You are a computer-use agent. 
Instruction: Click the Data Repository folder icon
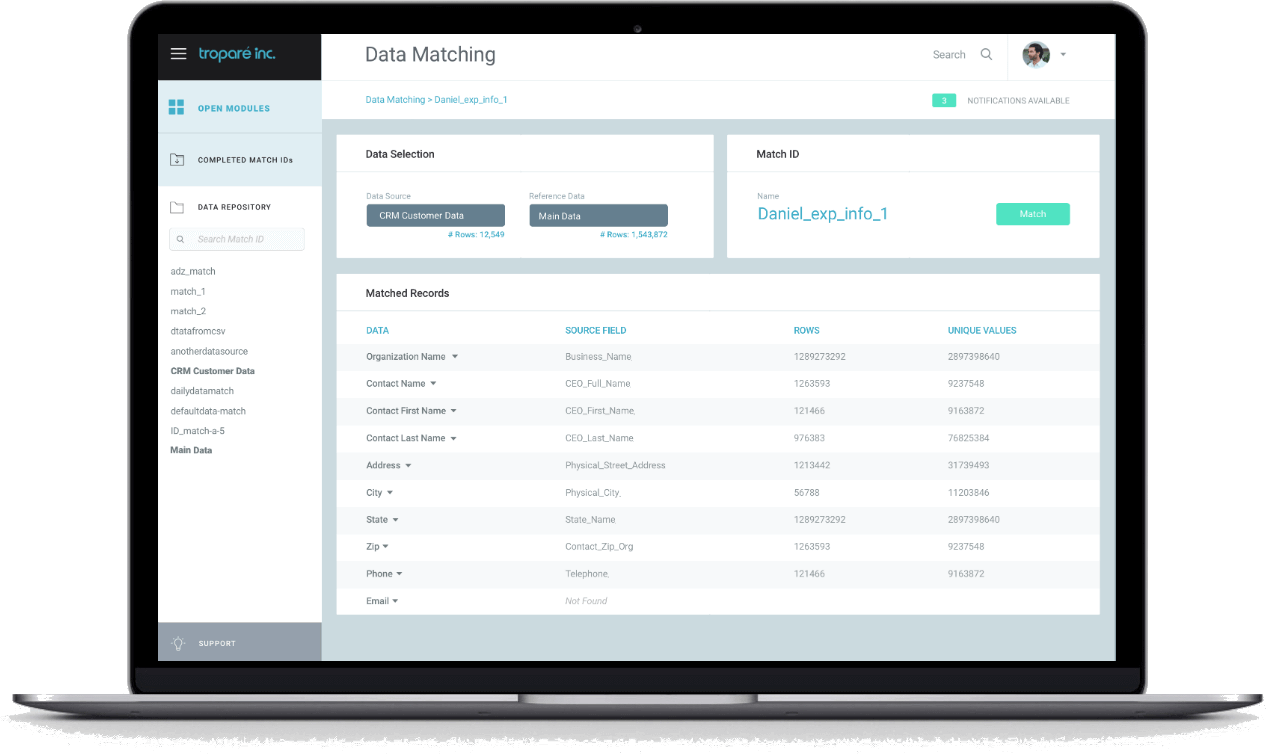177,207
